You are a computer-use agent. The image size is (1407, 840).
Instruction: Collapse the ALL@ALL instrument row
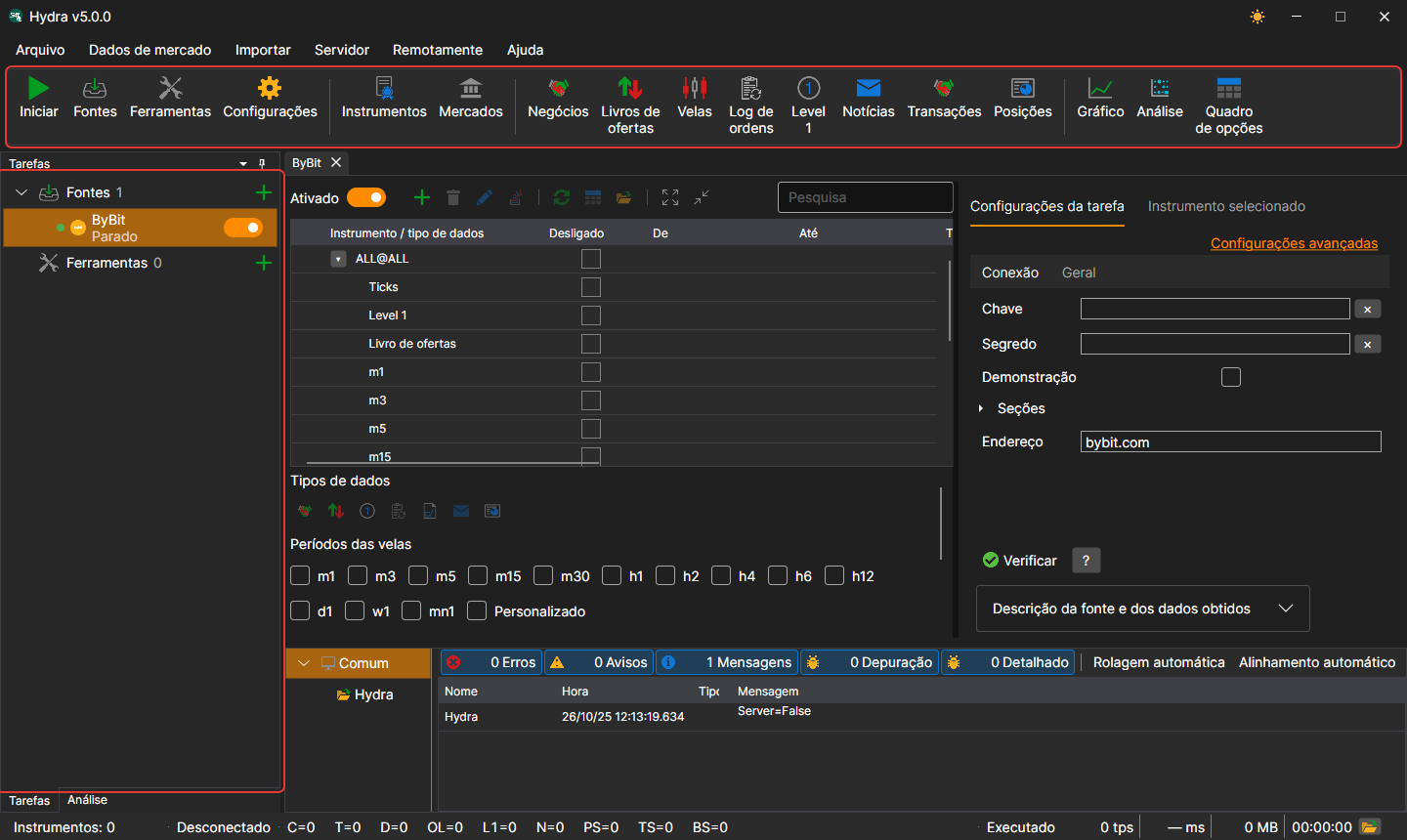(338, 259)
